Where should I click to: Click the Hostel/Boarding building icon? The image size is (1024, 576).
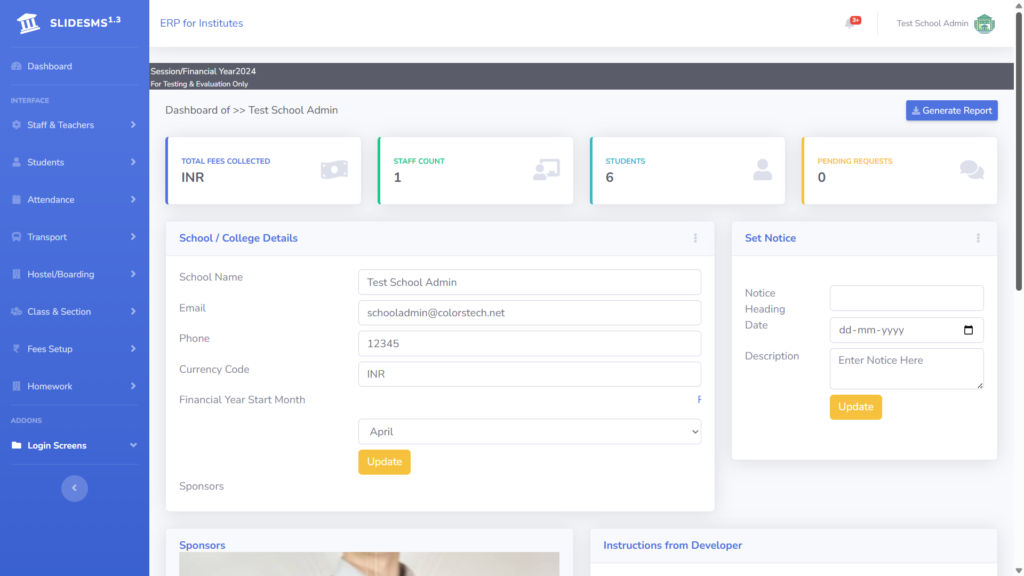click(x=16, y=274)
